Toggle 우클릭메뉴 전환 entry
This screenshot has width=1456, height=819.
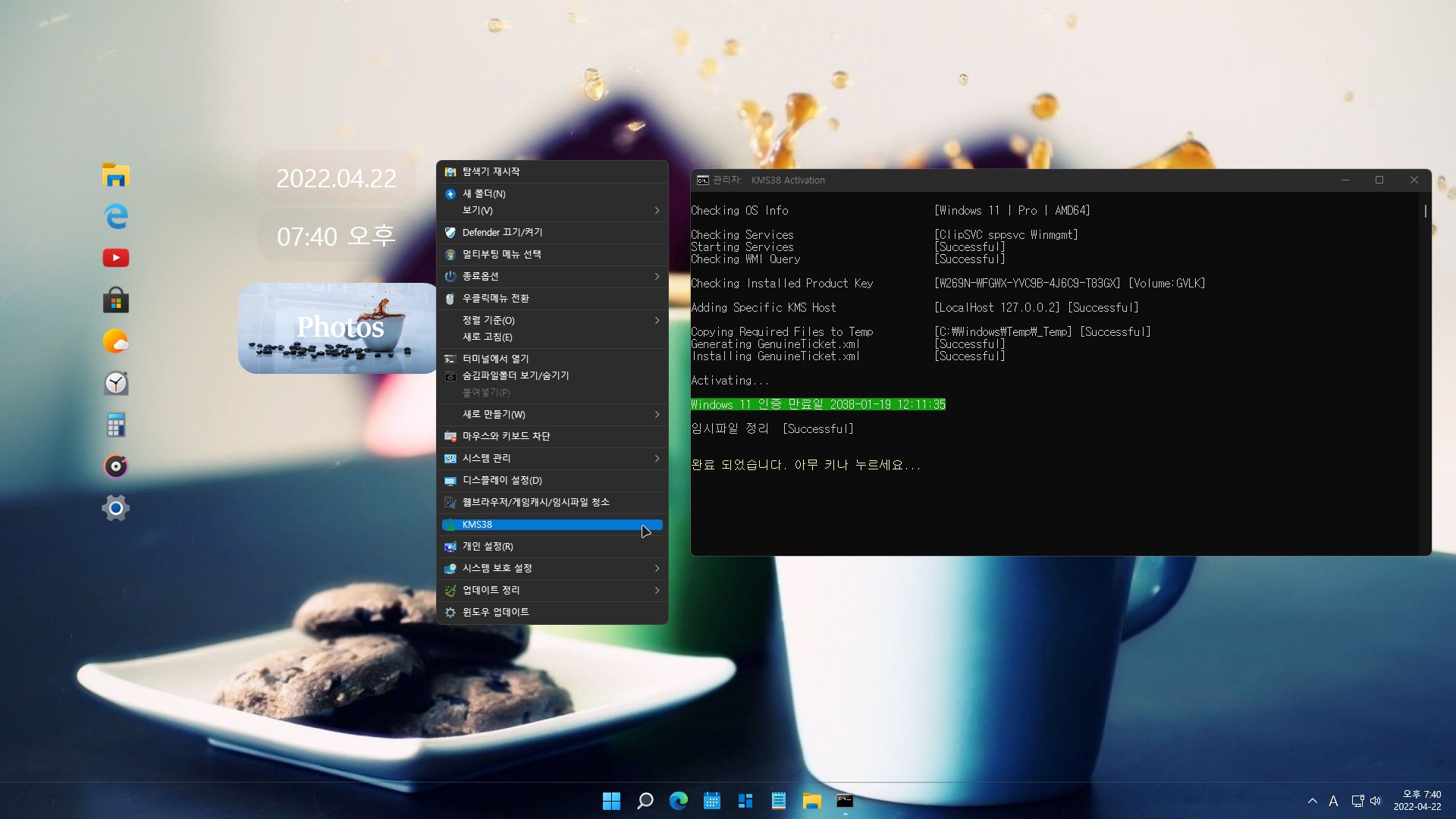tap(553, 299)
